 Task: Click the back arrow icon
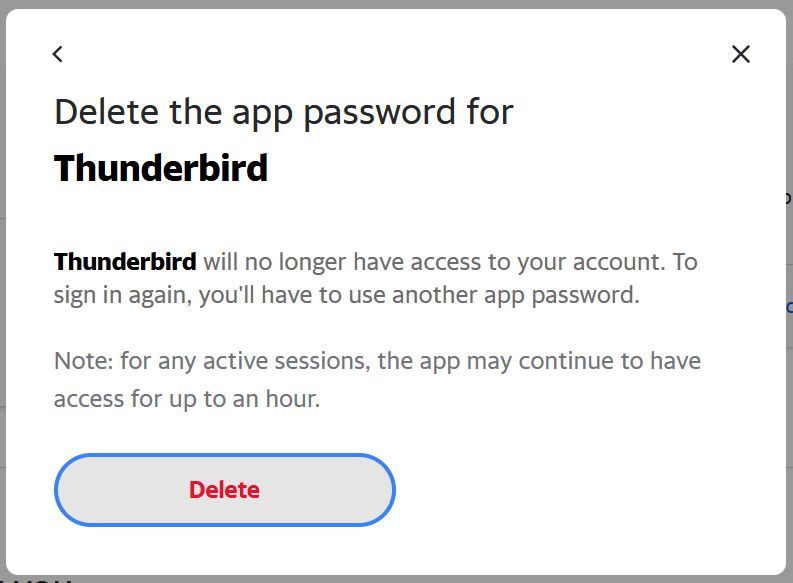[58, 54]
